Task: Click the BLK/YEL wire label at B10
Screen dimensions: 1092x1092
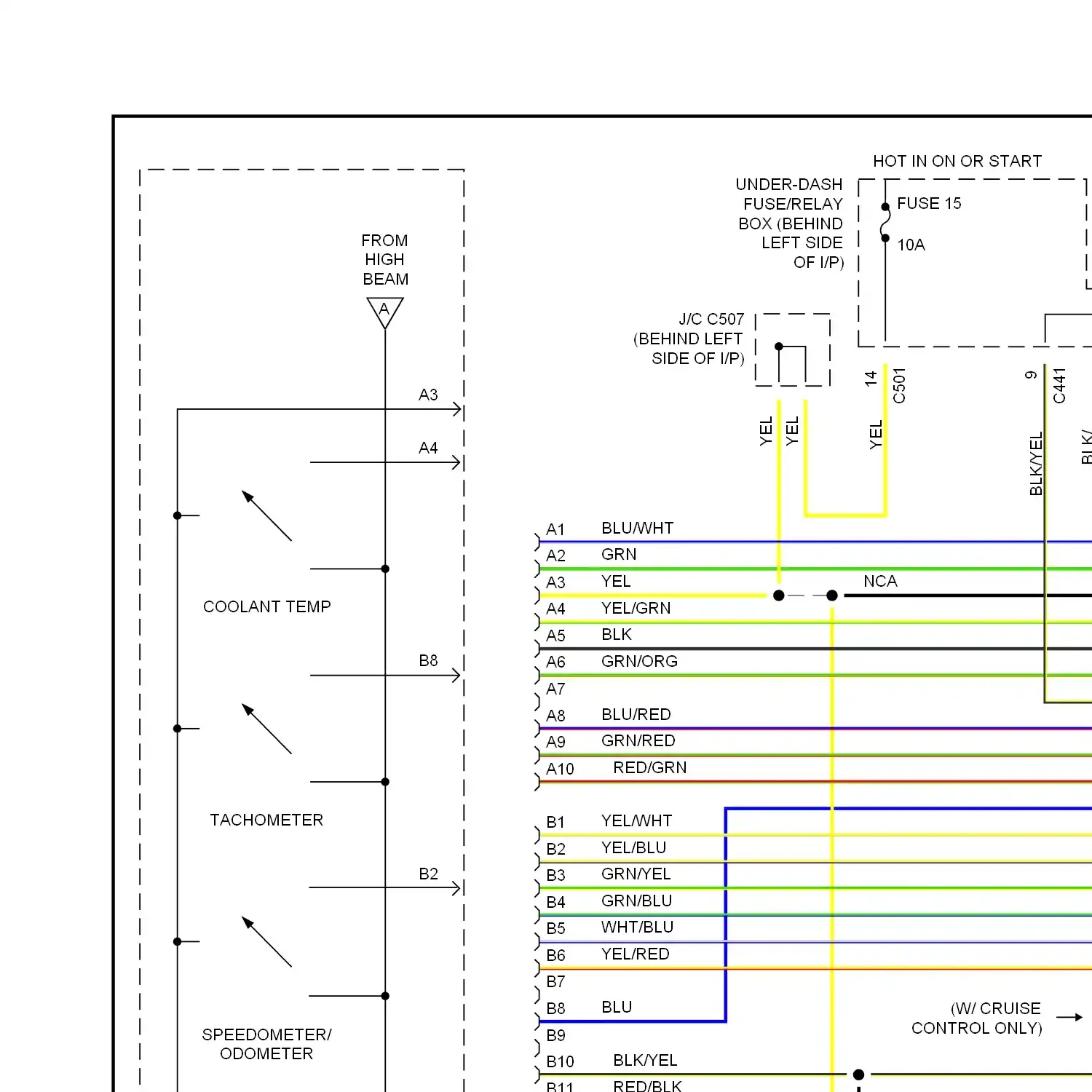Action: [645, 1060]
